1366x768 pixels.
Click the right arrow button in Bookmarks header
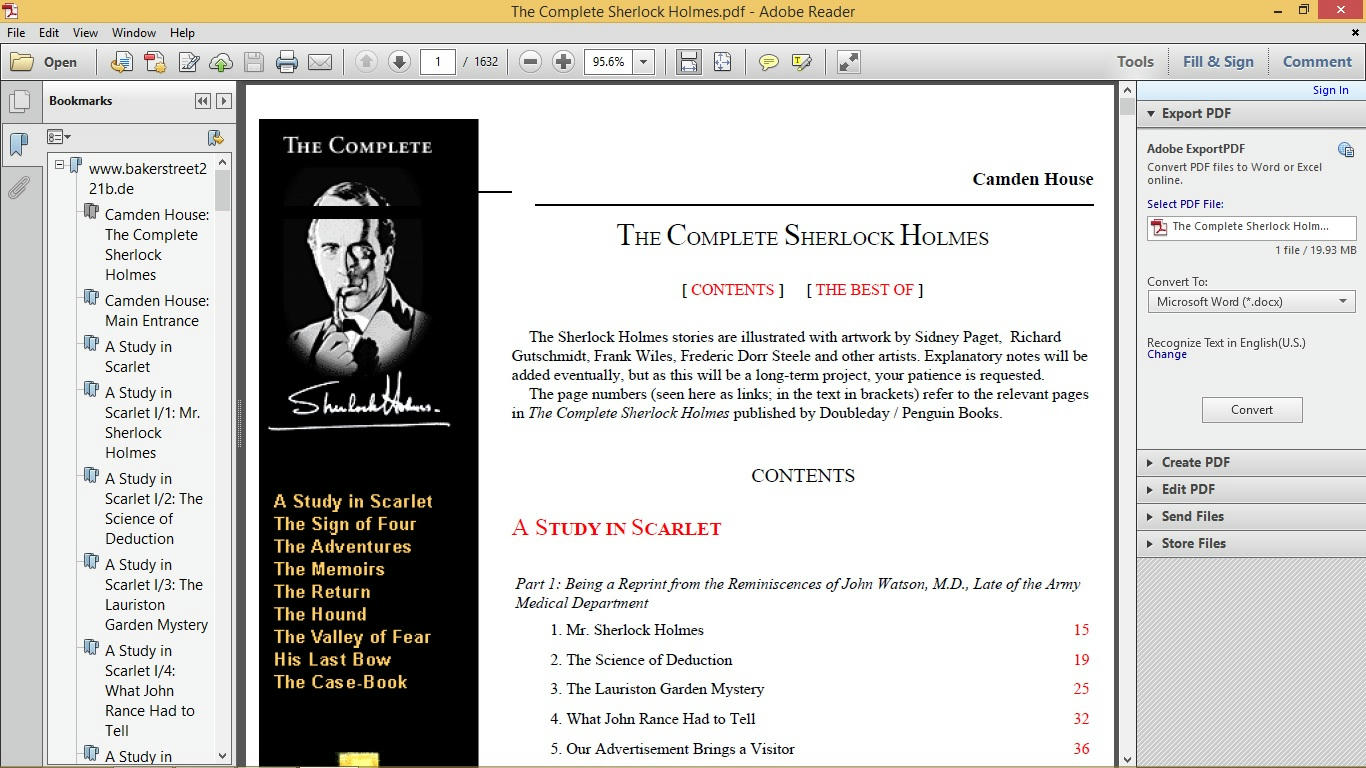(x=224, y=101)
